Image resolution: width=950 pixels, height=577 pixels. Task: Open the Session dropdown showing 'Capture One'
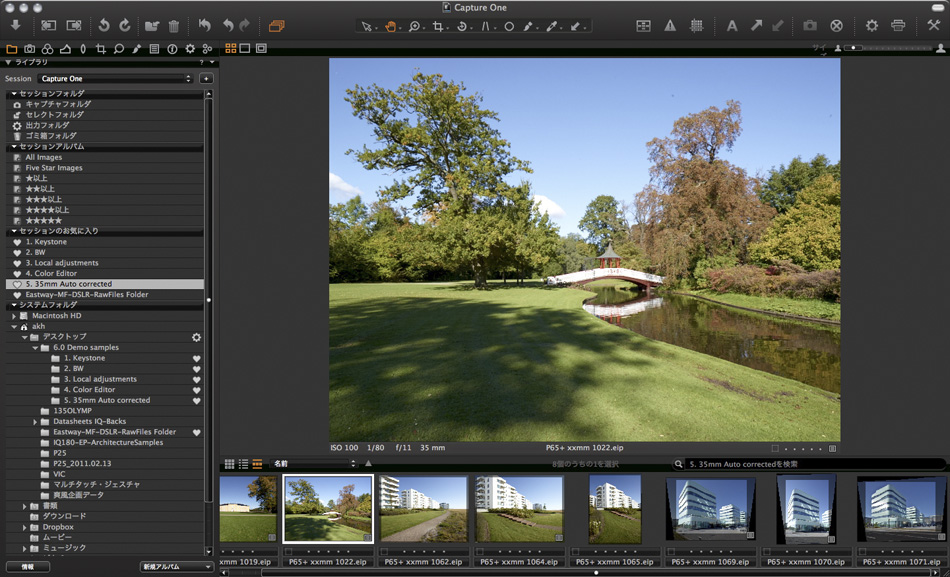(x=110, y=78)
